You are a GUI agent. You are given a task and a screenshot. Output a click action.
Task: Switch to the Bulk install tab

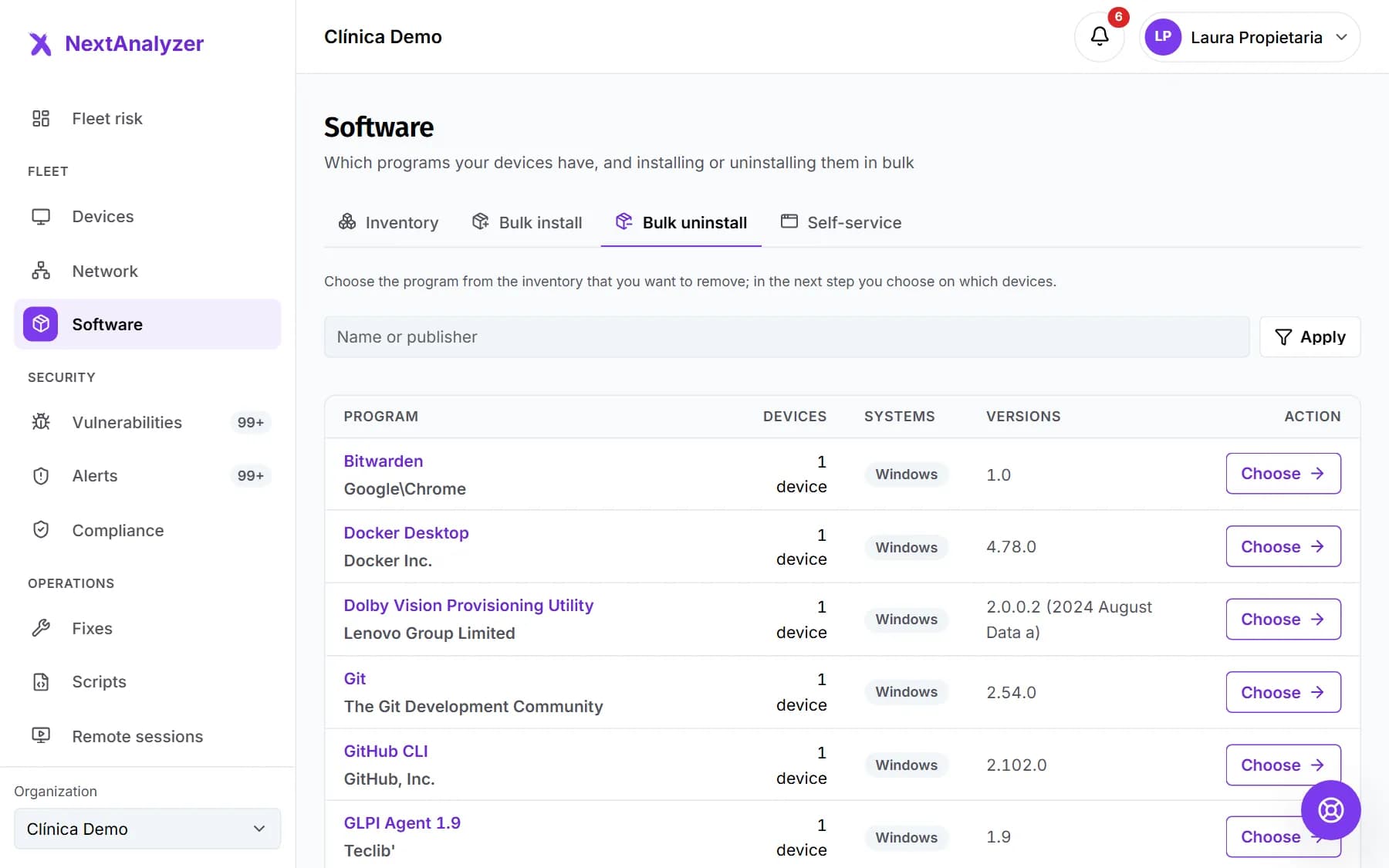pos(527,222)
